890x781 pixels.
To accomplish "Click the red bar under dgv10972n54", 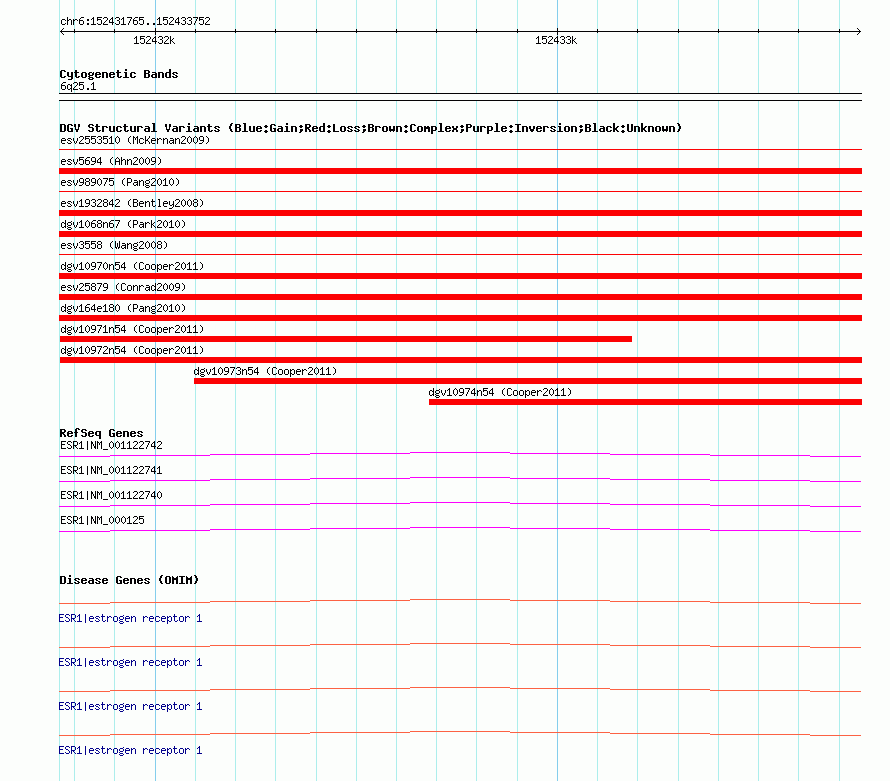I will (x=460, y=360).
